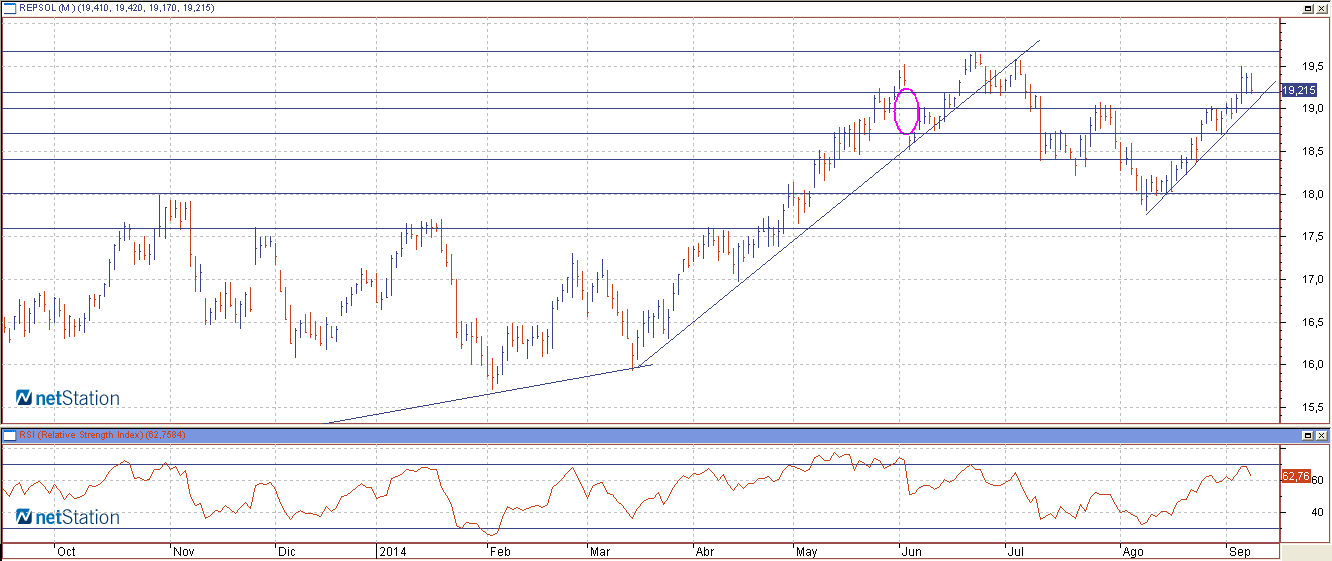This screenshot has height=561, width=1332.
Task: Click the 15,5 price axis label
Action: click(1312, 407)
